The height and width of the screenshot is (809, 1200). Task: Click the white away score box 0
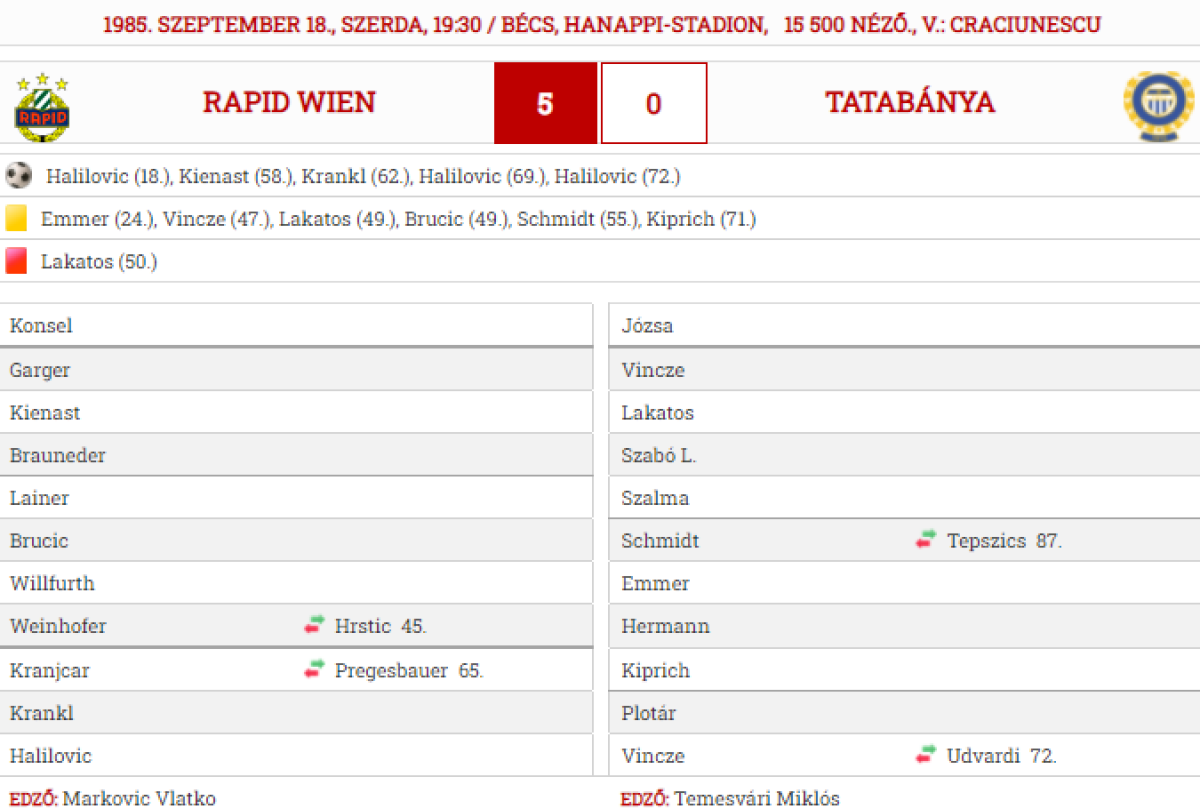[x=654, y=104]
